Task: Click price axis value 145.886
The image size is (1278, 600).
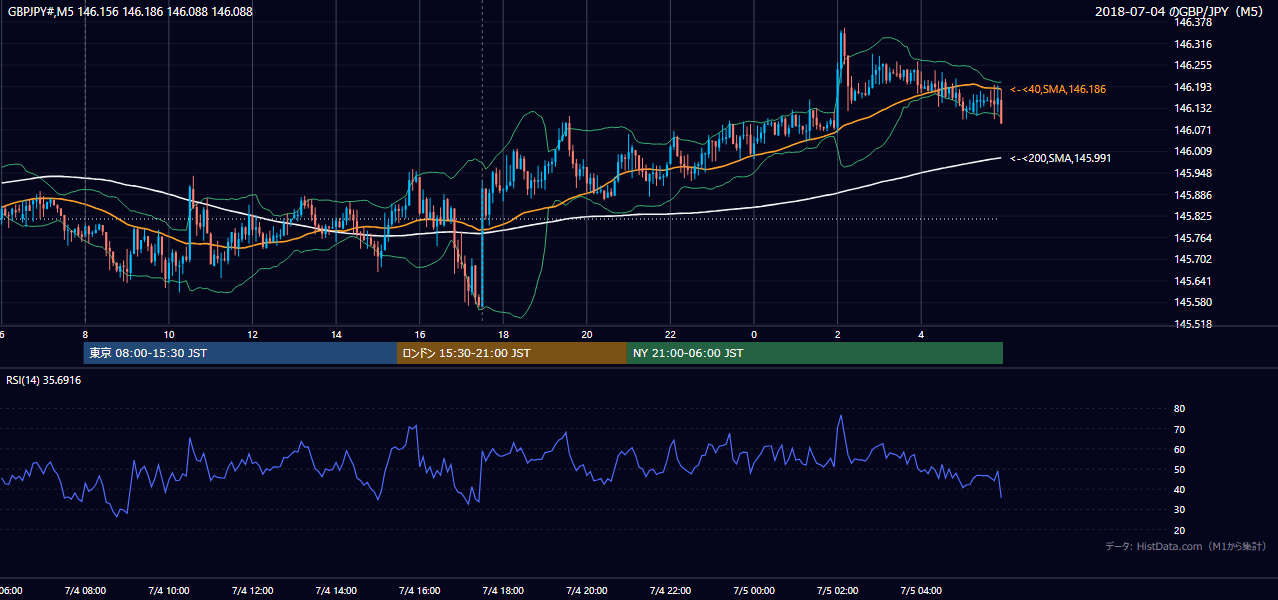Action: click(1193, 195)
